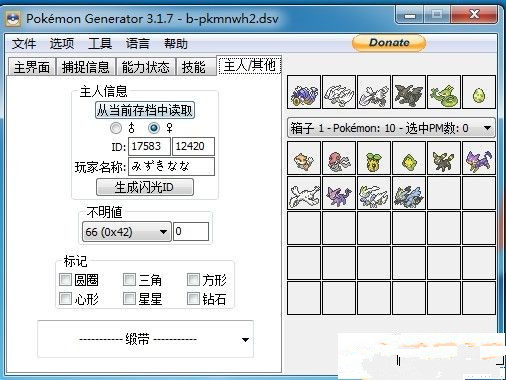
Task: Open the 选项 menu
Action: (x=62, y=44)
